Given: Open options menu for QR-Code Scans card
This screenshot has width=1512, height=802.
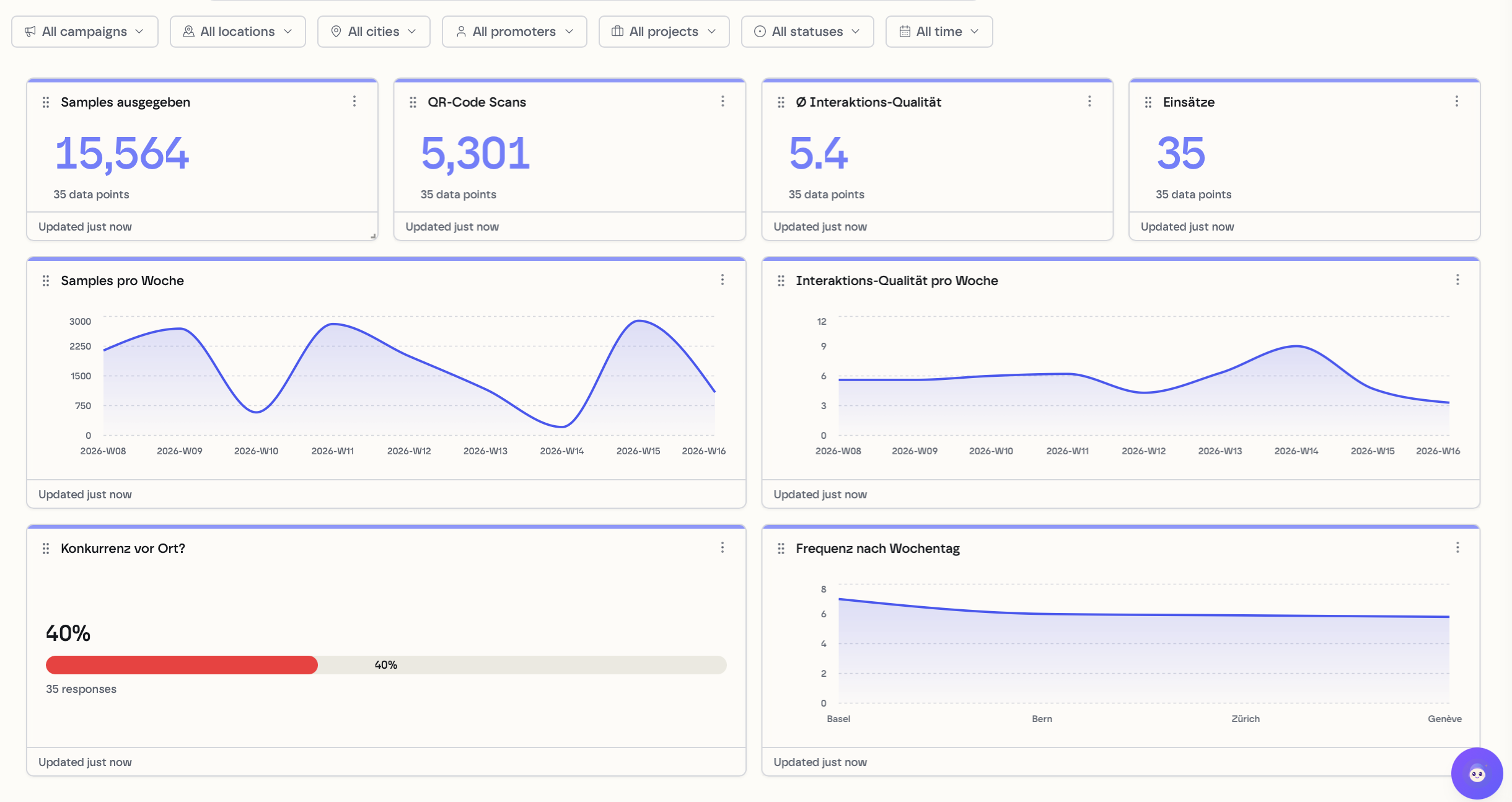Looking at the screenshot, I should point(723,101).
